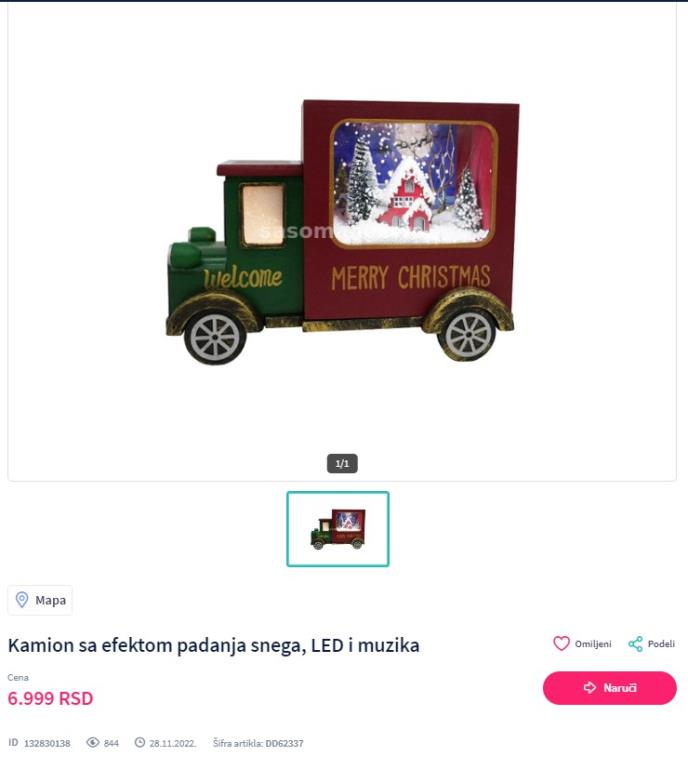Click the clock icon next to the date
Viewport: 688px width, 769px height.
tap(140, 743)
